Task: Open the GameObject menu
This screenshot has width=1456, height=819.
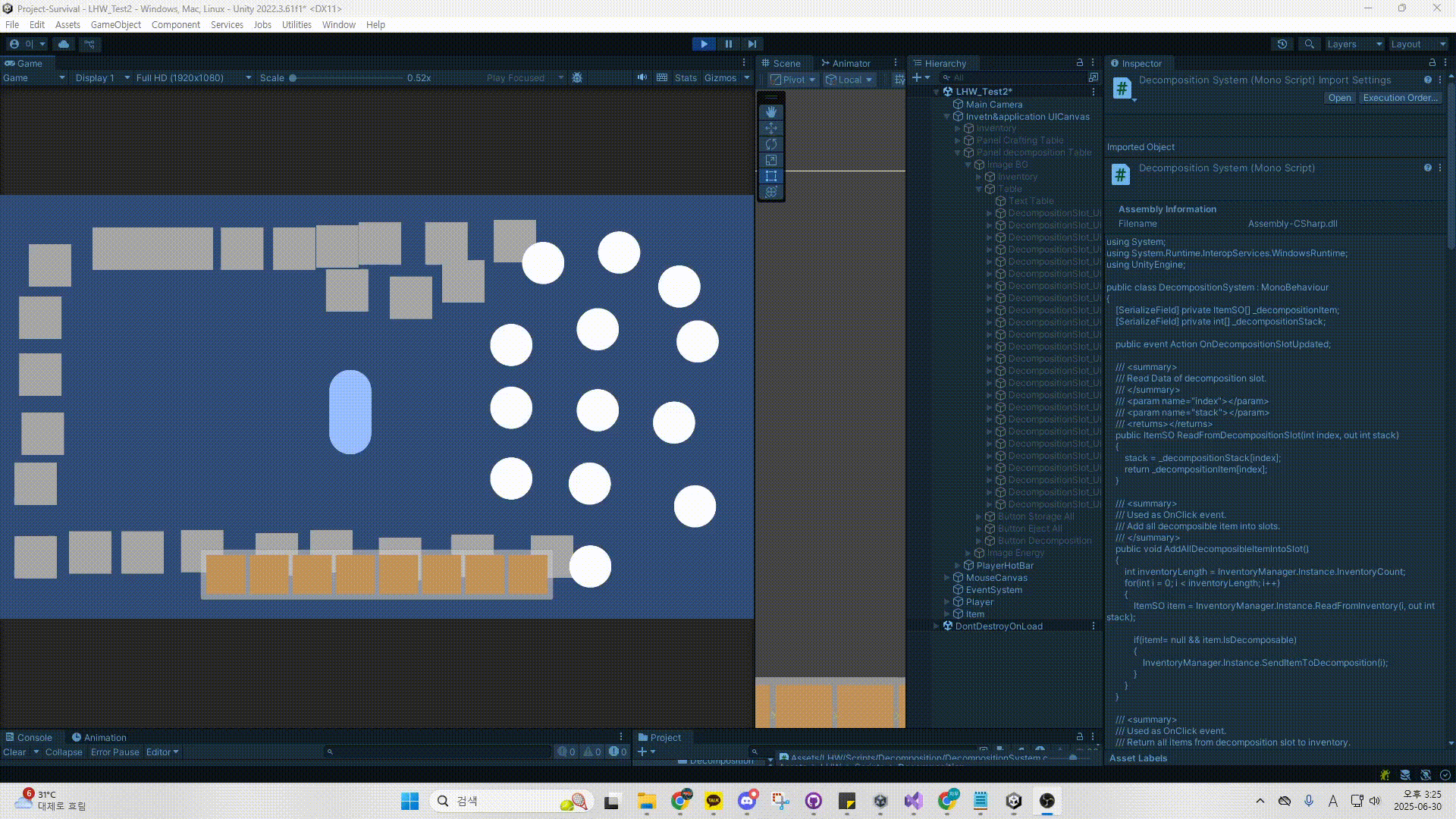Action: tap(115, 24)
